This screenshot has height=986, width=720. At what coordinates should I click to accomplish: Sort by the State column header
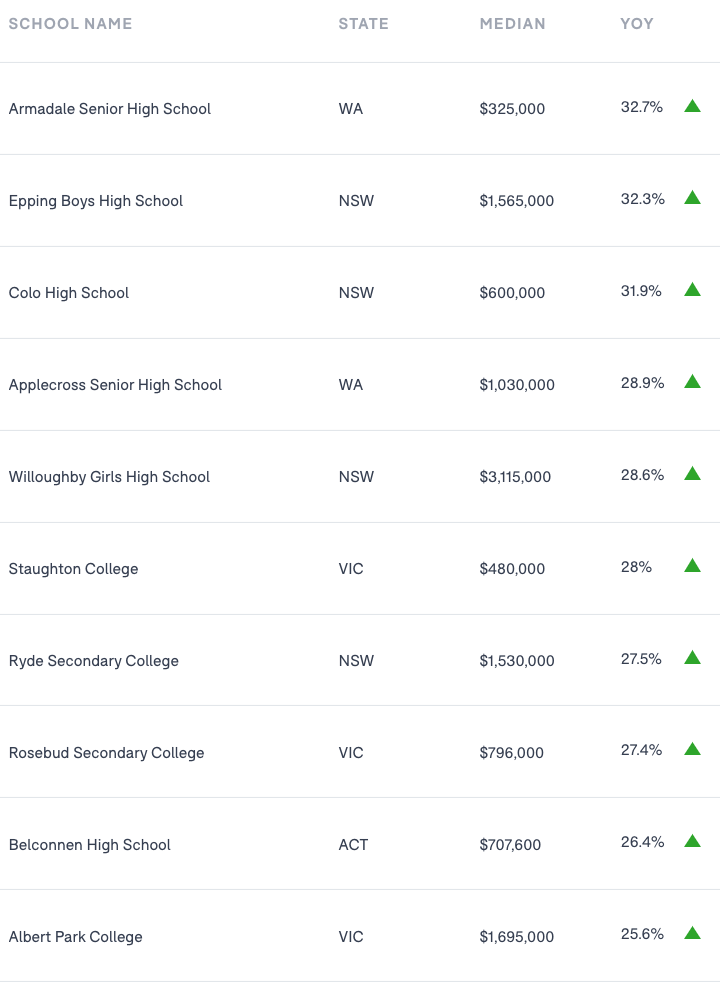coord(363,24)
